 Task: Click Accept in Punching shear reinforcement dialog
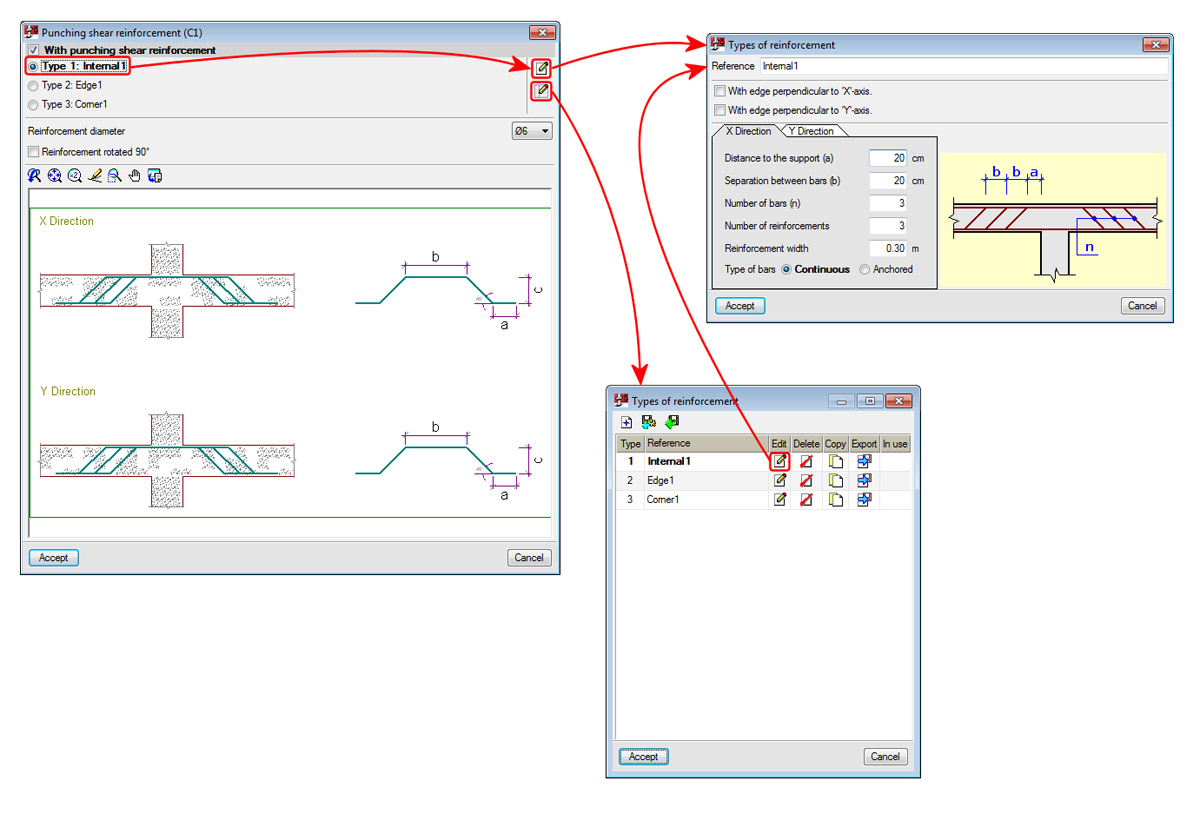(x=54, y=558)
